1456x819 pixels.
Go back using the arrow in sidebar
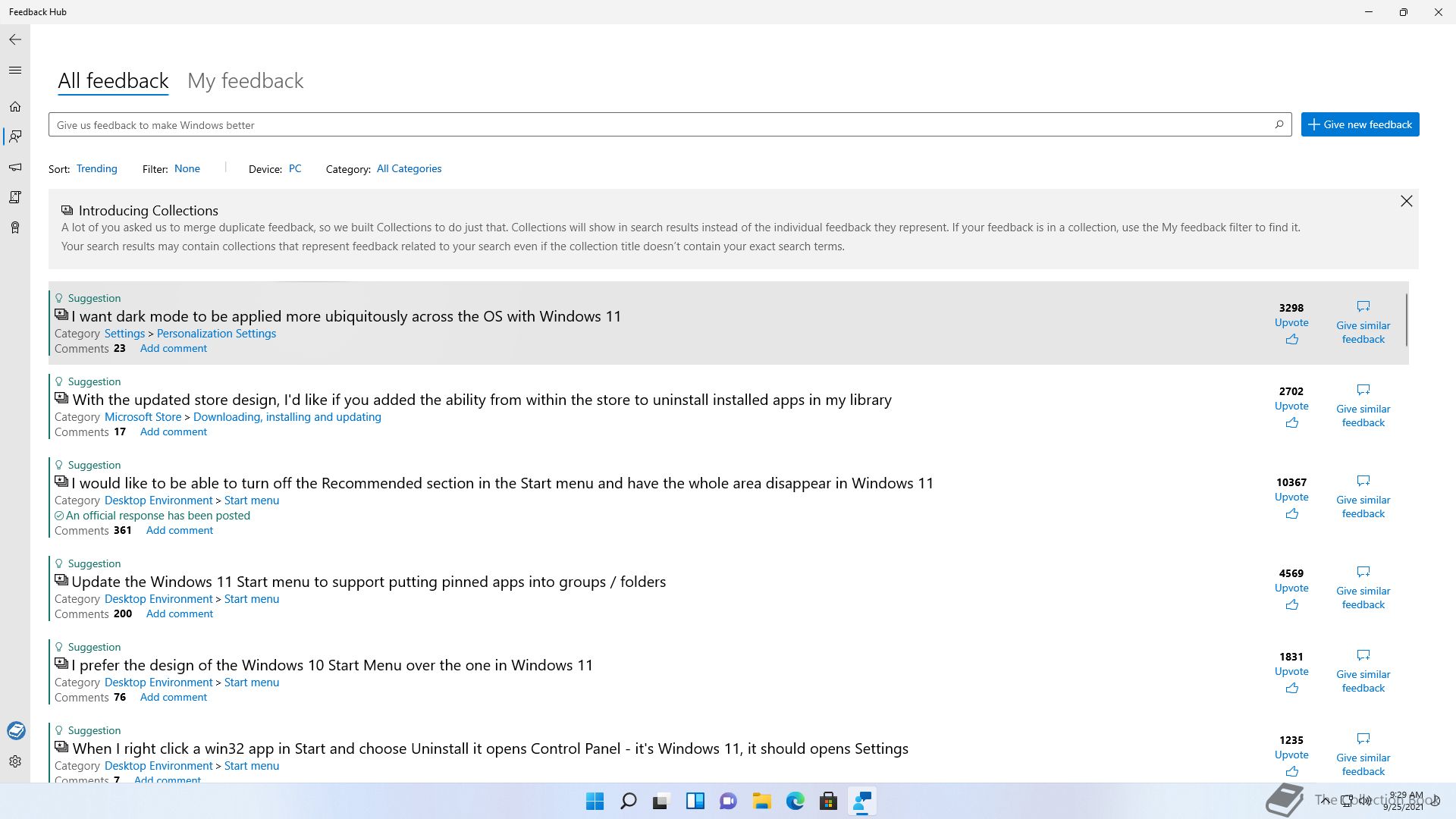tap(15, 39)
